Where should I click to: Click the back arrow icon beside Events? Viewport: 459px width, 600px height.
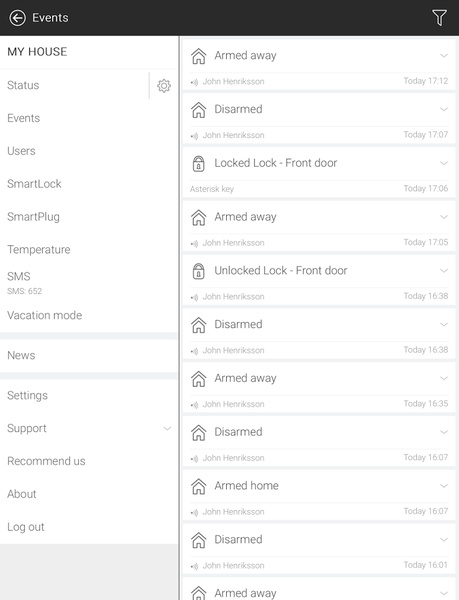18,18
